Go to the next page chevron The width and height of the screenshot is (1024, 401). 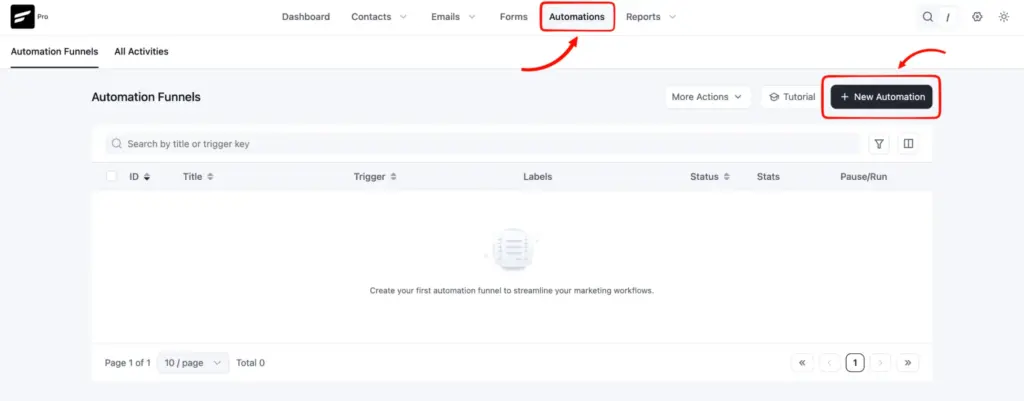tap(880, 362)
